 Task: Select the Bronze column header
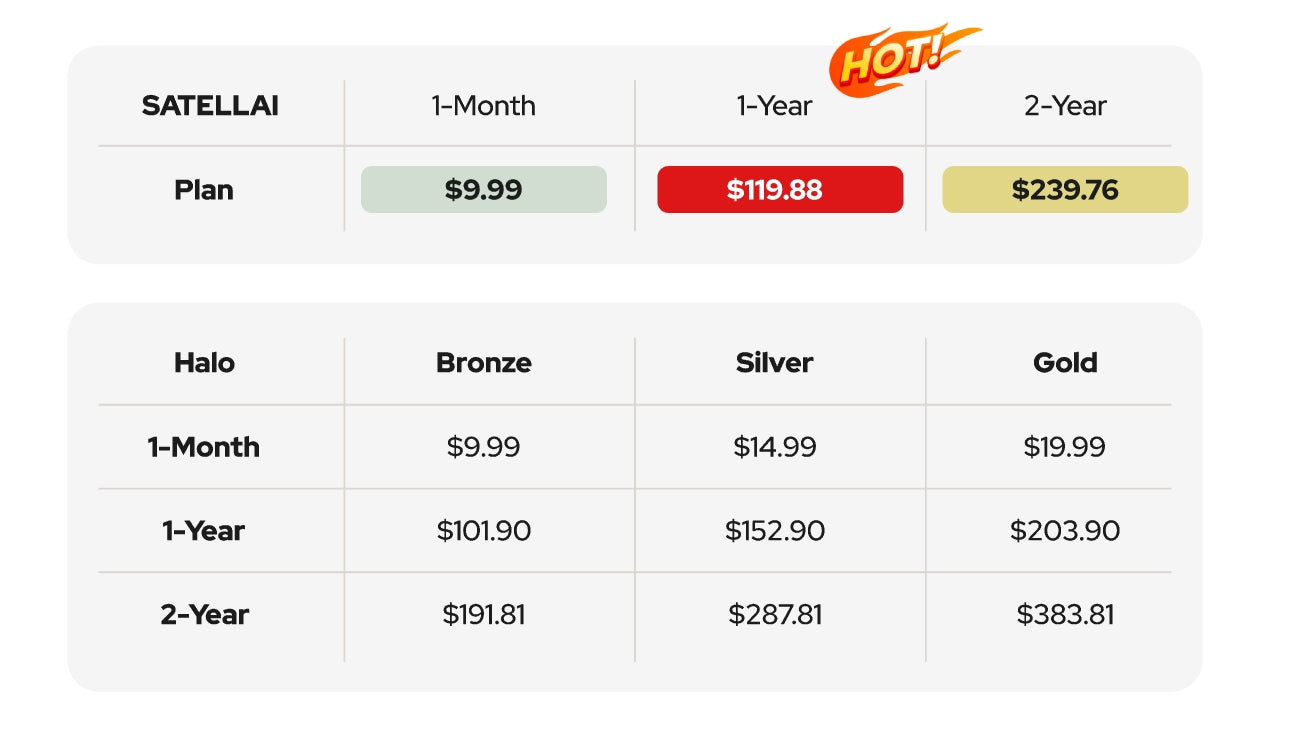pos(484,362)
